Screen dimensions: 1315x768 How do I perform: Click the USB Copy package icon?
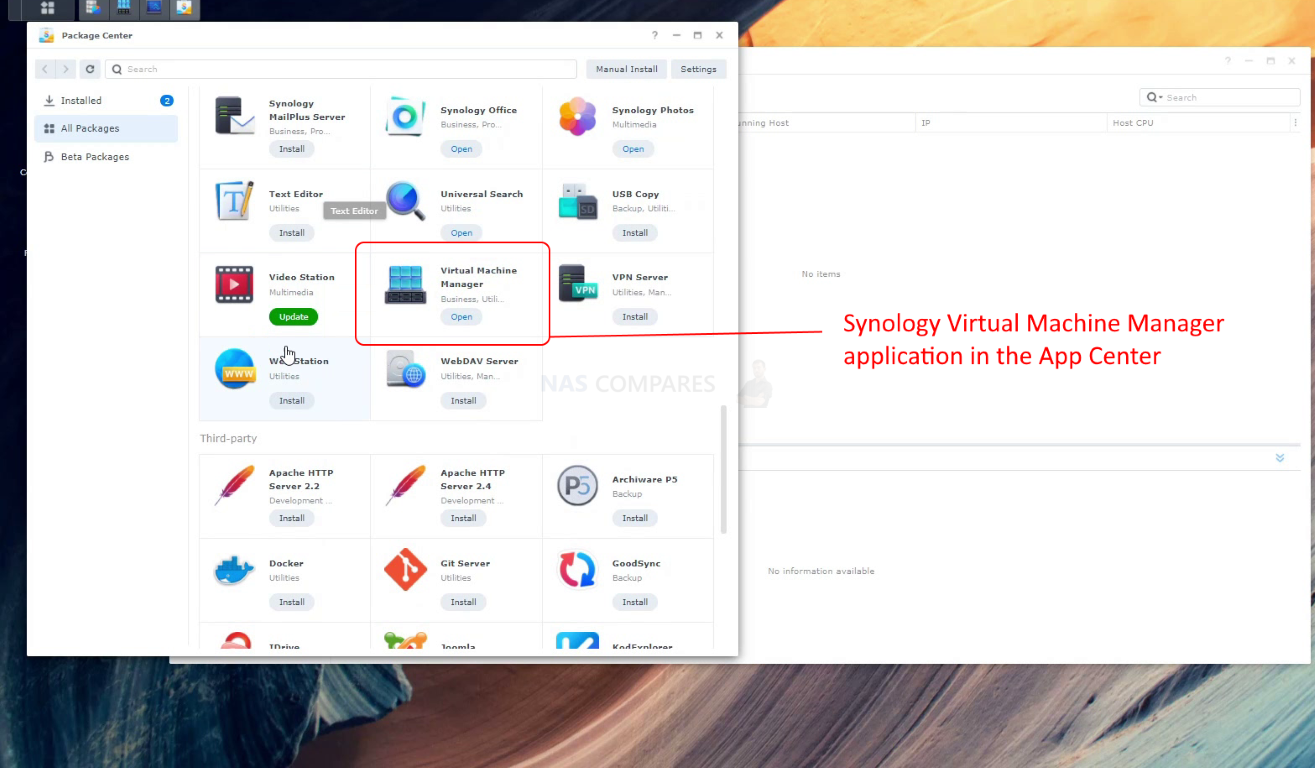pos(578,201)
